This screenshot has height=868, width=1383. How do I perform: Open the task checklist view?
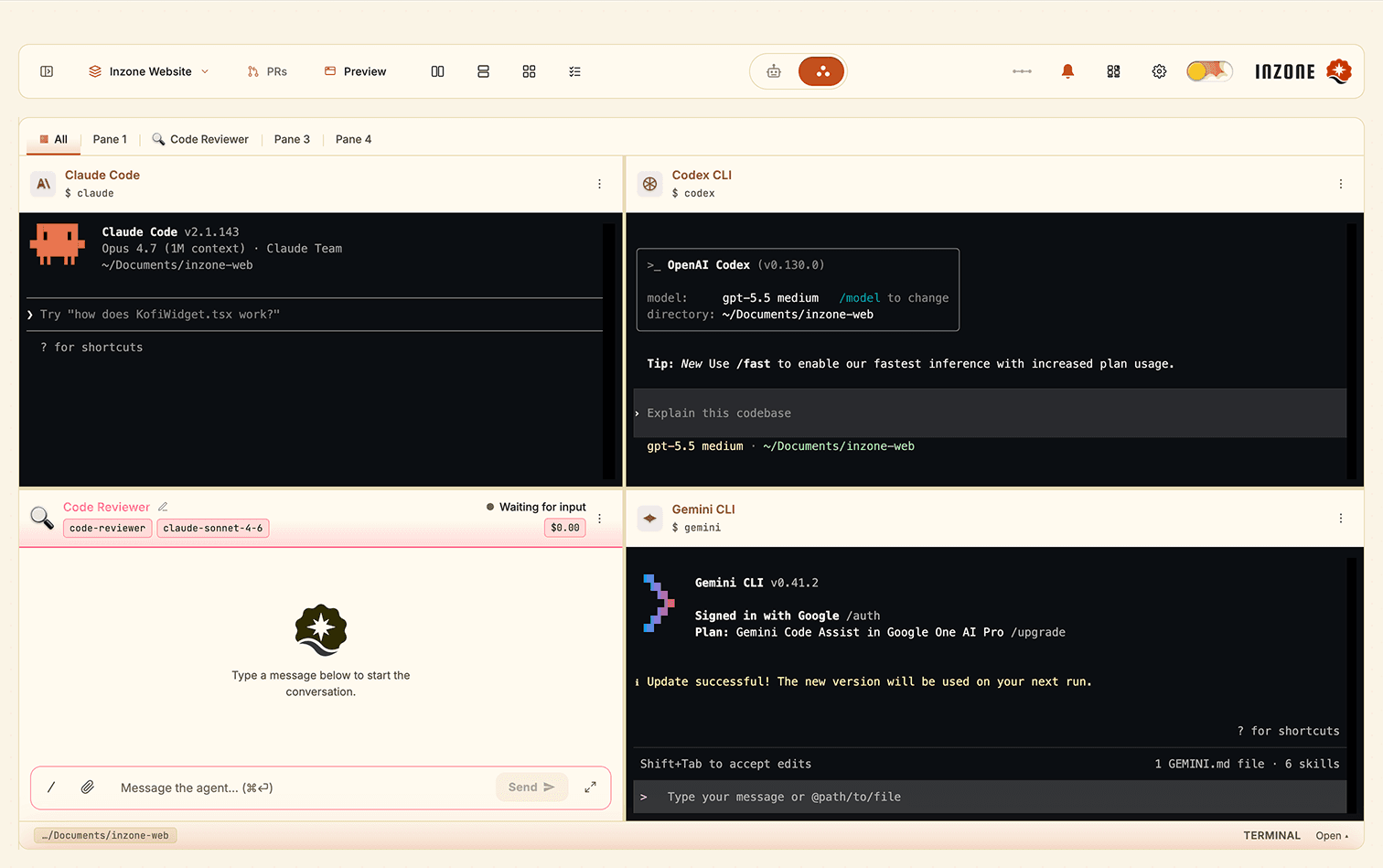[x=575, y=71]
